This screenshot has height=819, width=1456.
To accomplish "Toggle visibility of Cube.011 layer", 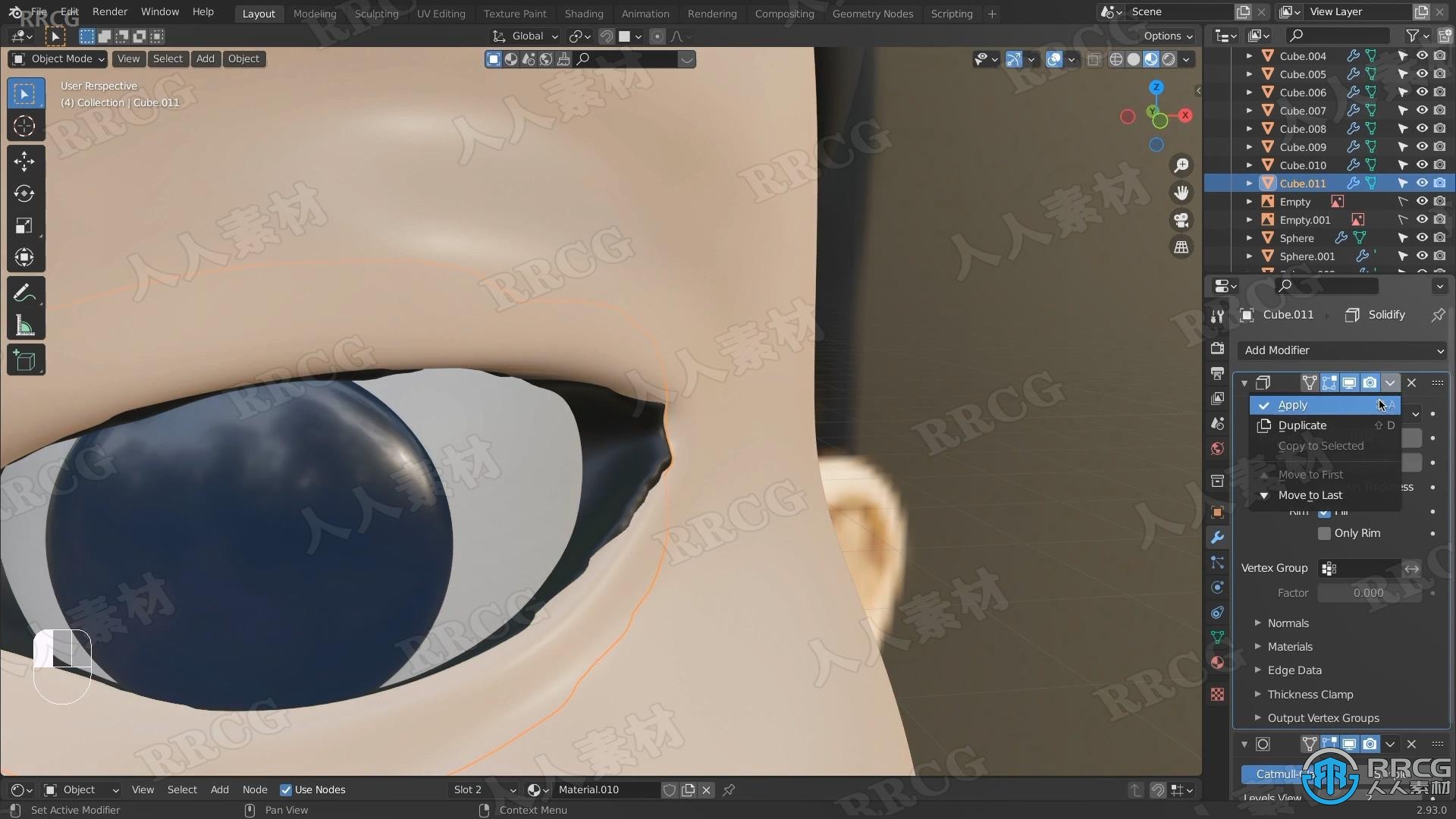I will pyautogui.click(x=1421, y=183).
